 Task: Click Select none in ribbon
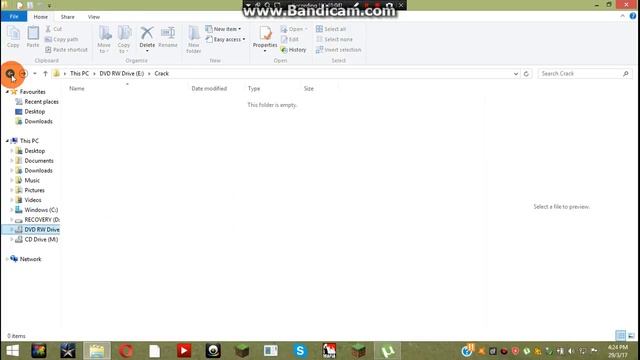click(334, 39)
